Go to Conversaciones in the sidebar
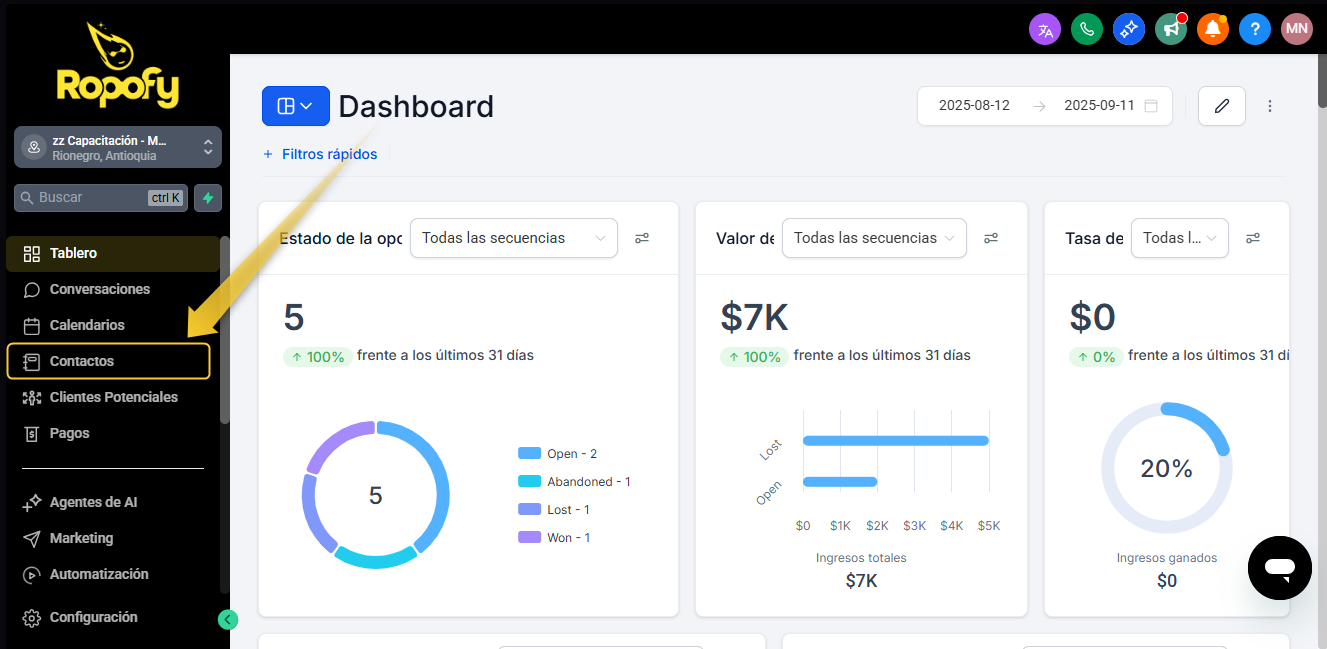Viewport: 1327px width, 649px height. click(99, 289)
